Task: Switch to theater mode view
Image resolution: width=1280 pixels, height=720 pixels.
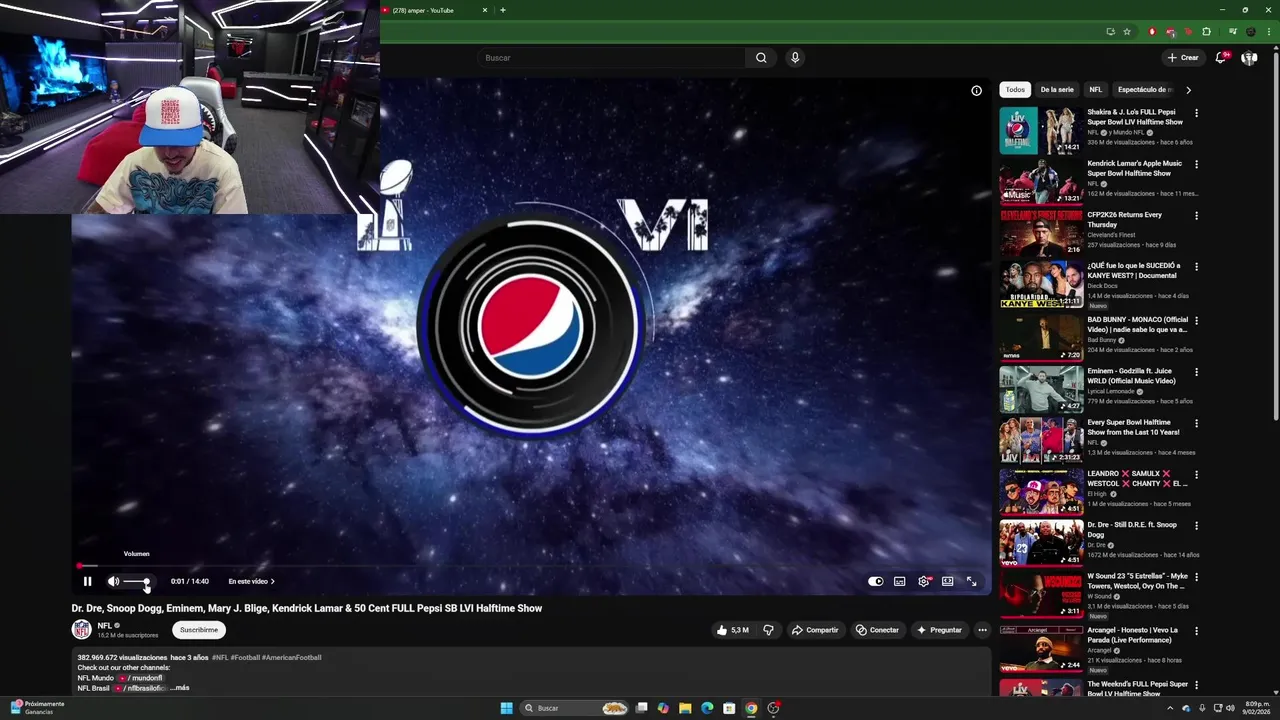Action: point(947,581)
